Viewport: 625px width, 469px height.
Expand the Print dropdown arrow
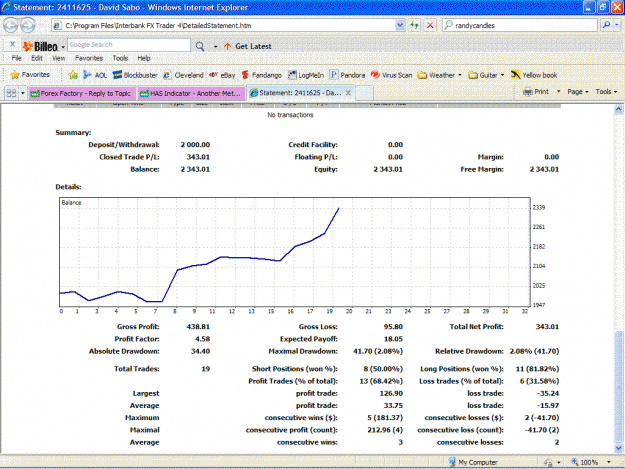[x=558, y=92]
